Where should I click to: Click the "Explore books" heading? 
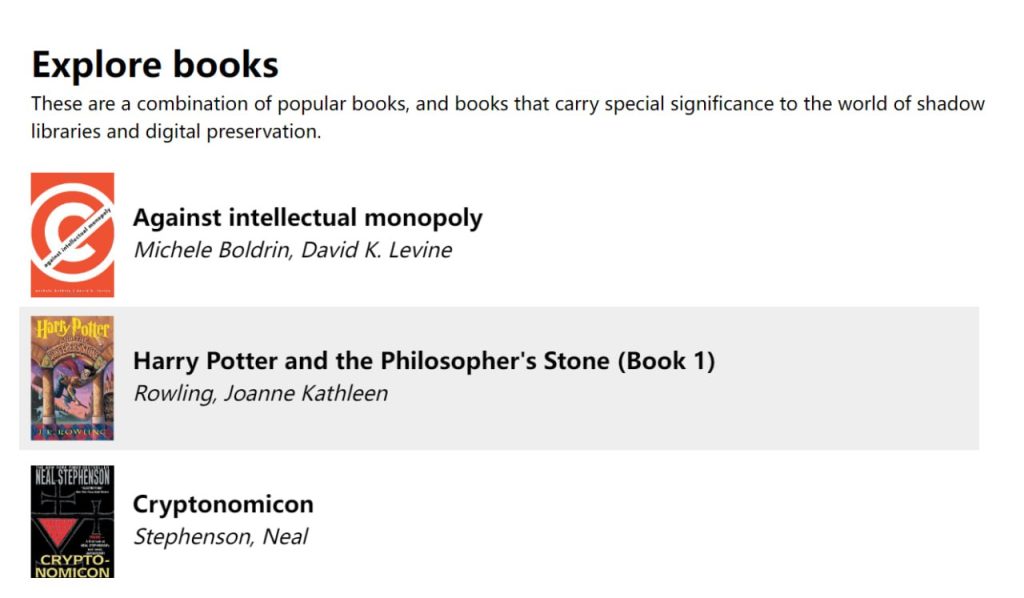point(155,65)
